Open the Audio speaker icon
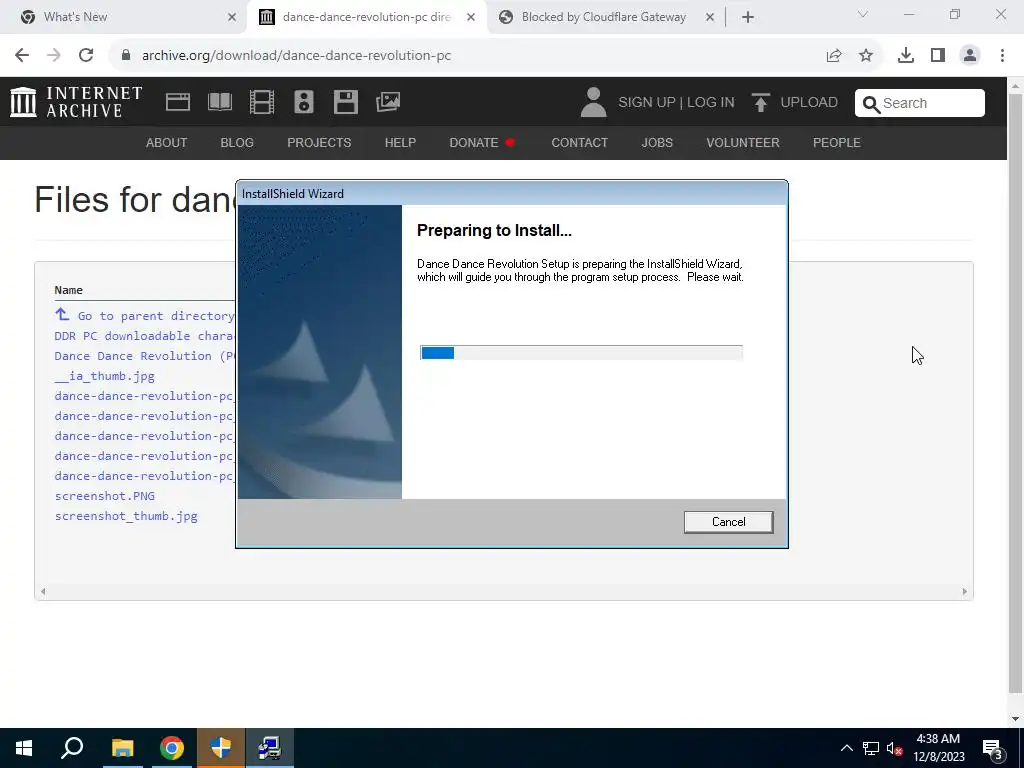This screenshot has width=1024, height=768. tap(304, 102)
